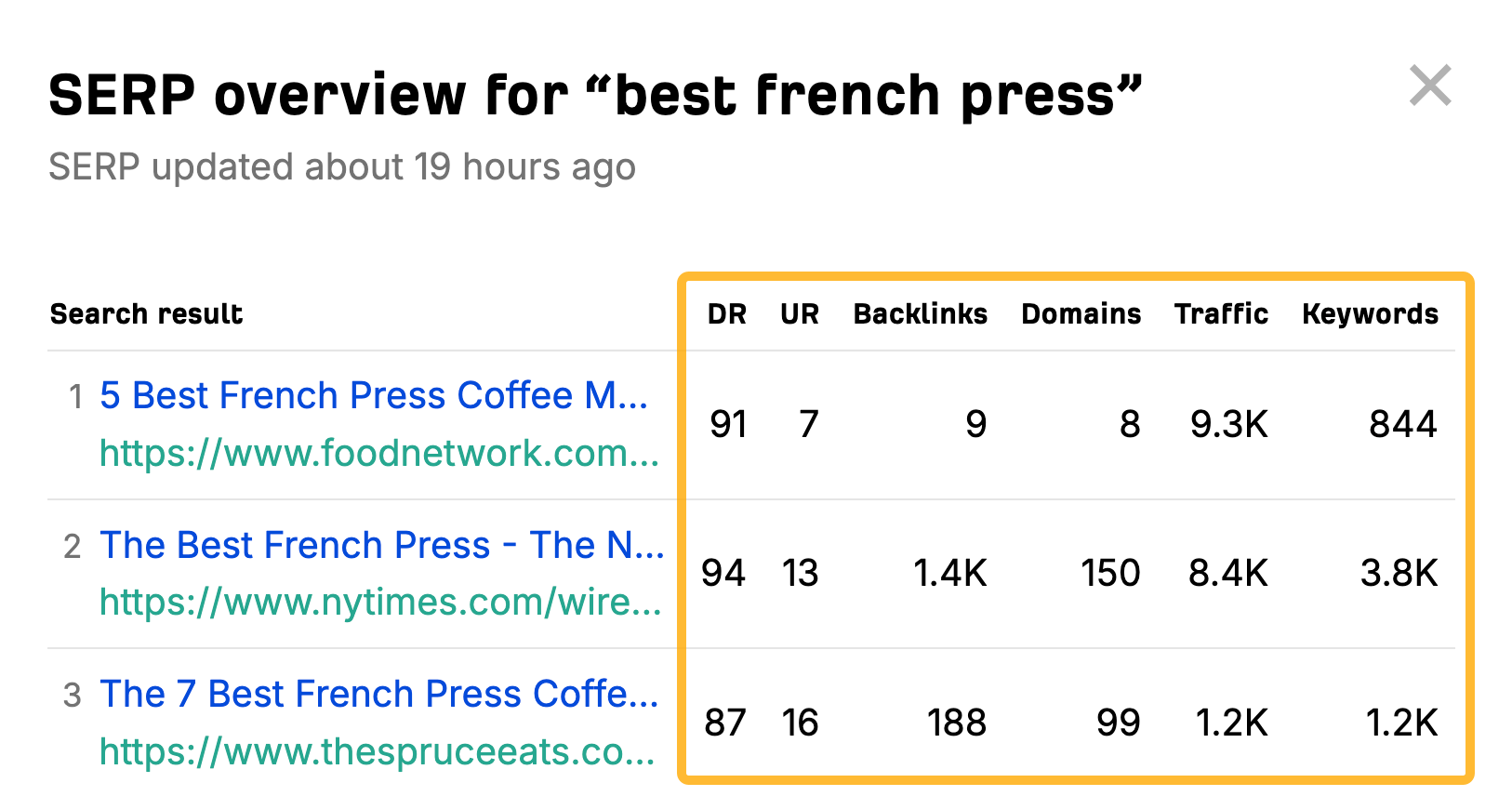The width and height of the screenshot is (1512, 796).
Task: Close the SERP overview dialog
Action: tap(1432, 86)
